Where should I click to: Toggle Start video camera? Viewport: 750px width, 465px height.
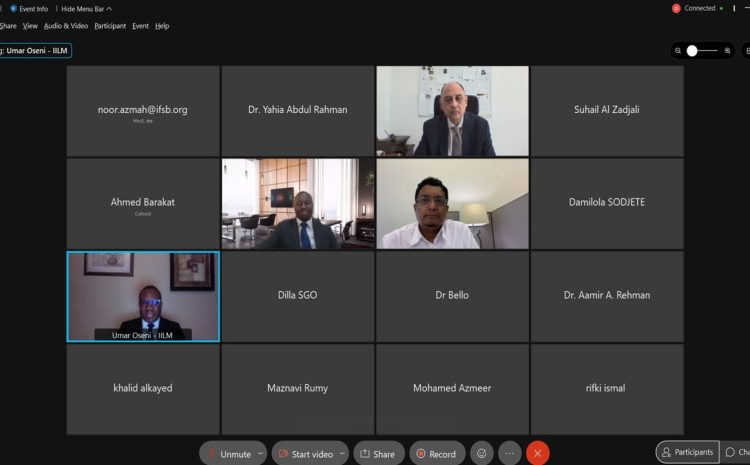[307, 454]
